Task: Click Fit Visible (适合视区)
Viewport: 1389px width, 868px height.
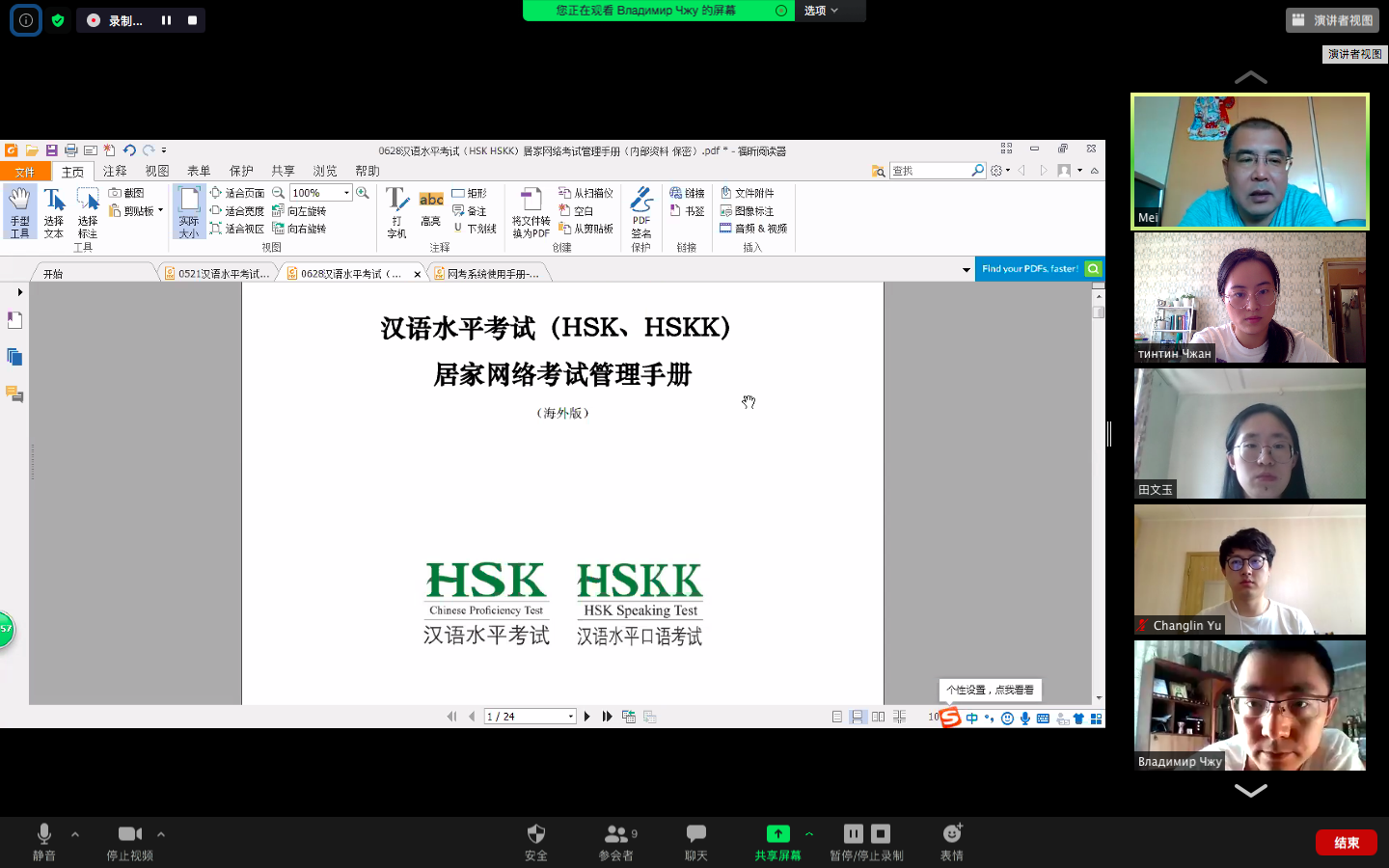Action: [x=237, y=229]
